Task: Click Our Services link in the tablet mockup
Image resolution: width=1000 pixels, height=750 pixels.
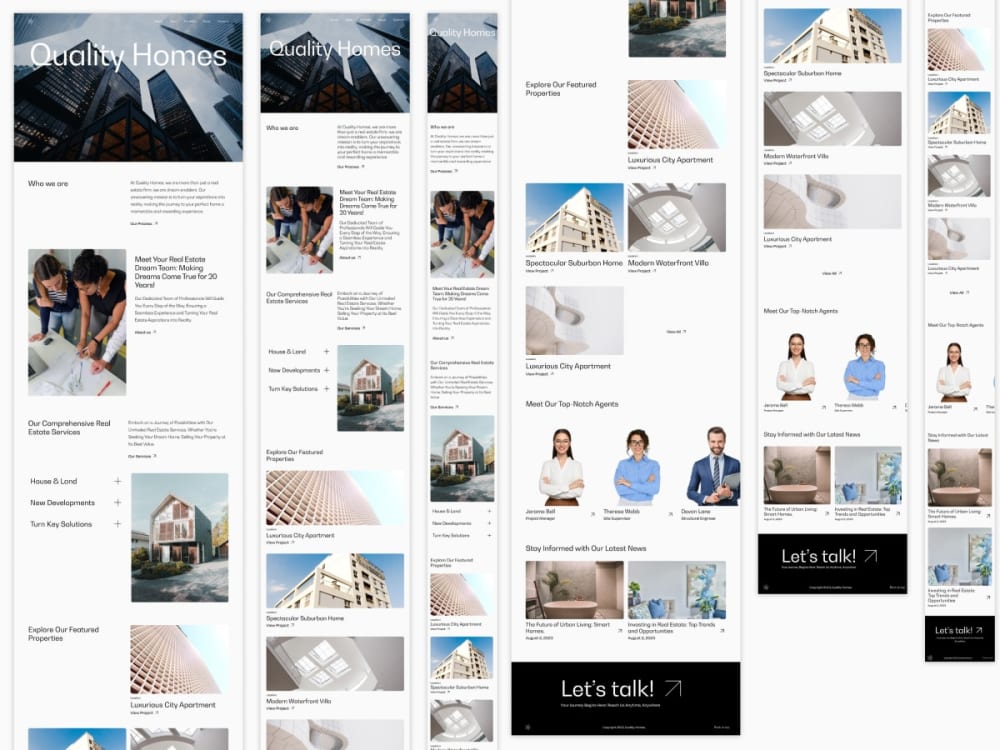Action: [x=351, y=328]
